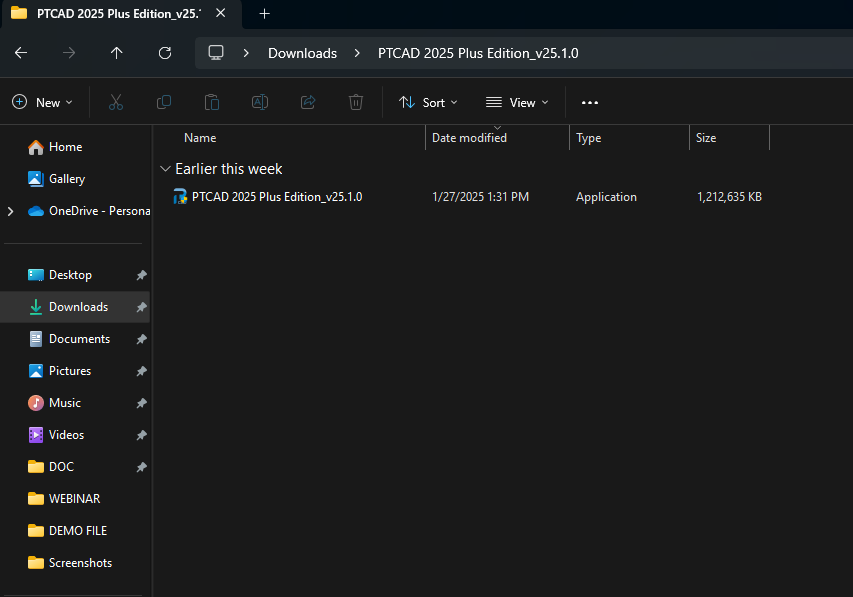853x597 pixels.
Task: Click the Application type cell
Action: pyautogui.click(x=606, y=196)
